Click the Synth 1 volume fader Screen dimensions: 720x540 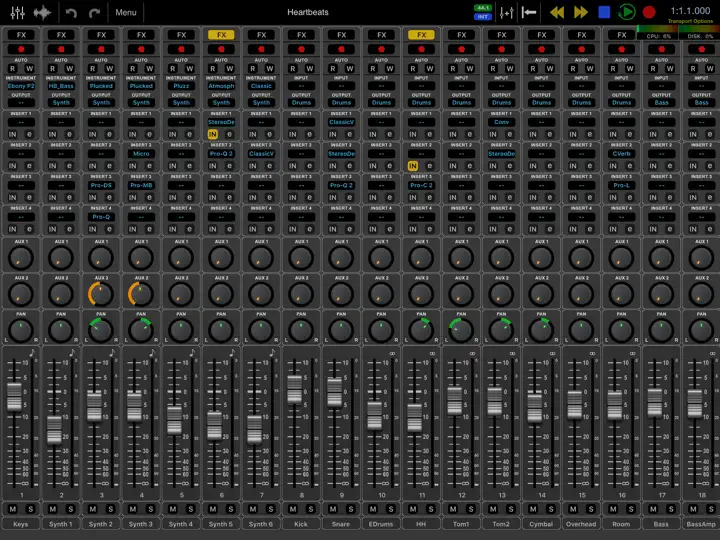54,430
